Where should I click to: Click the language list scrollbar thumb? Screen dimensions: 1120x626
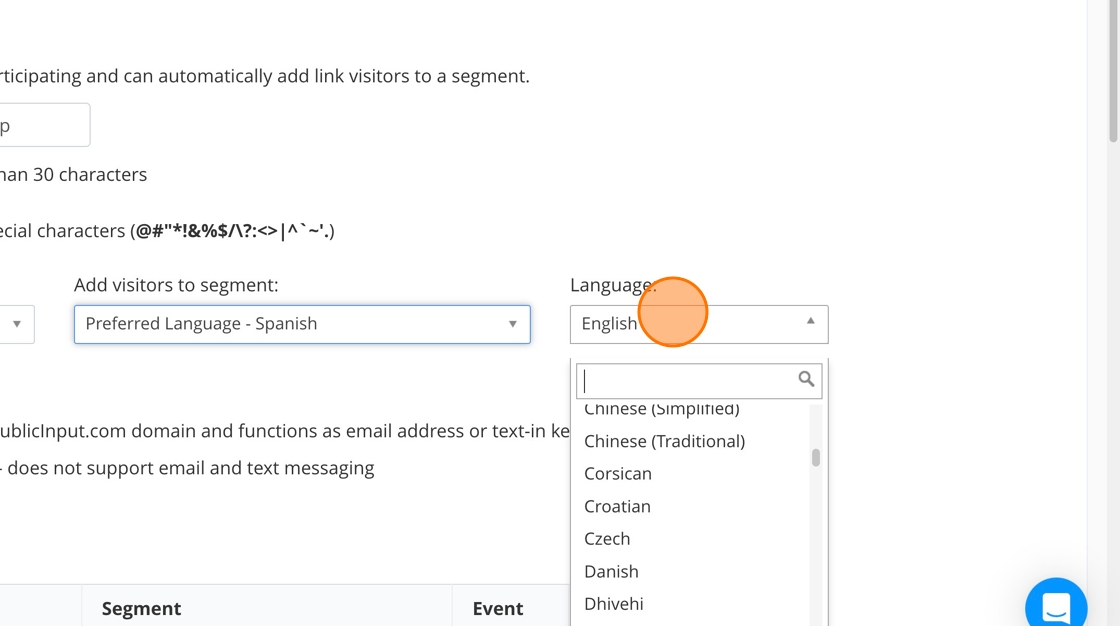(816, 458)
